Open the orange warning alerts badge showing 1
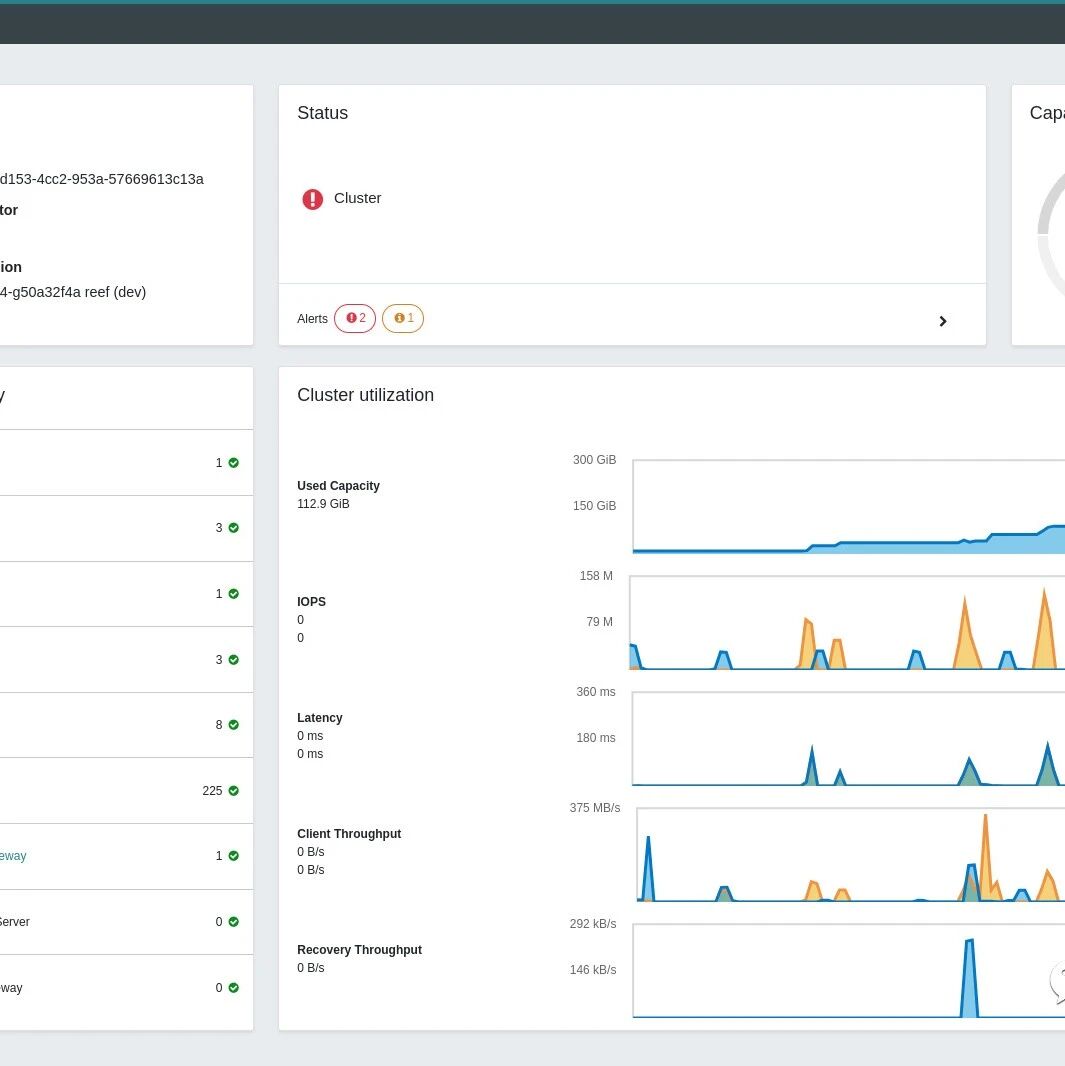This screenshot has height=1066, width=1065. point(403,318)
